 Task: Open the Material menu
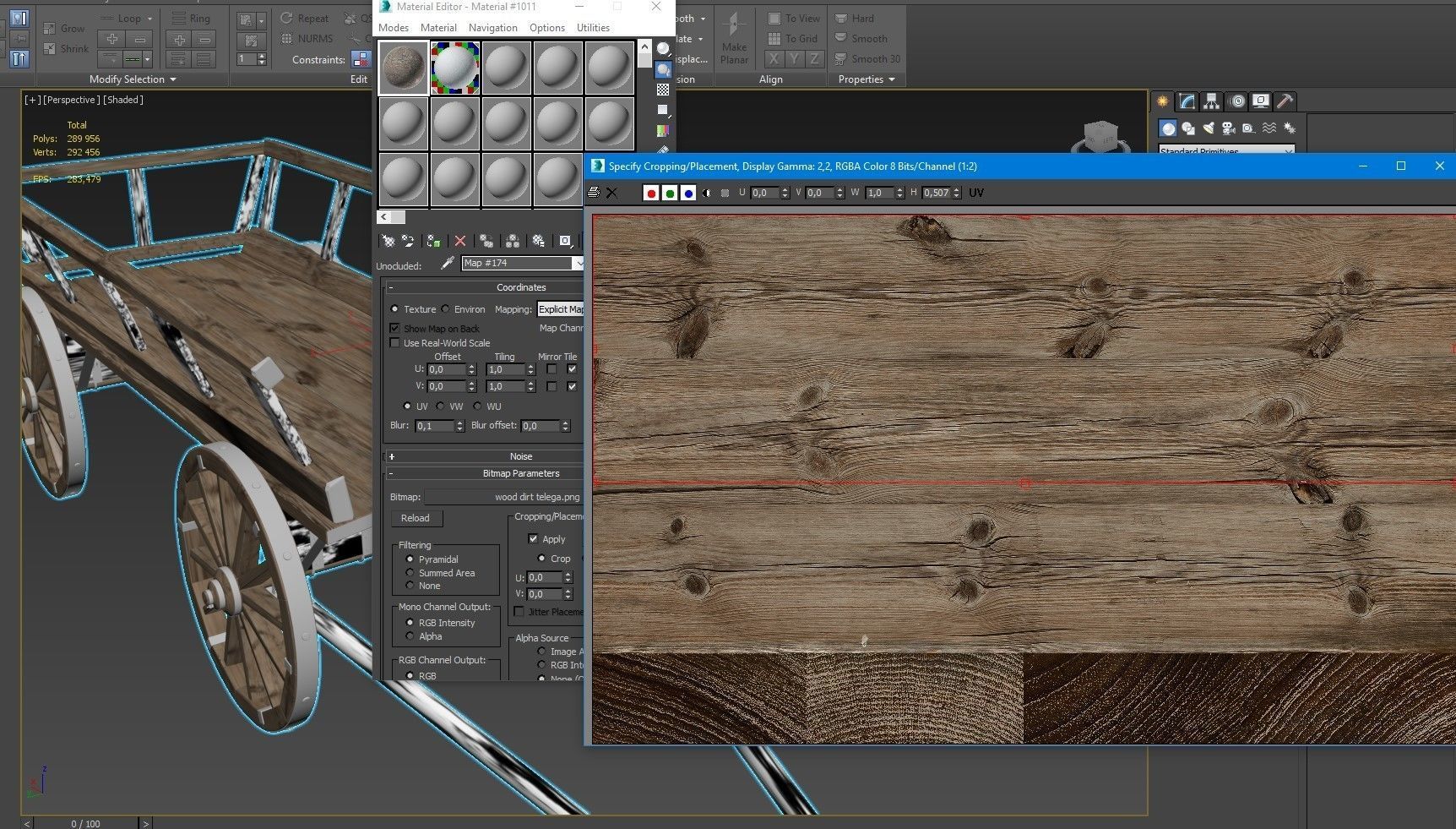[438, 28]
